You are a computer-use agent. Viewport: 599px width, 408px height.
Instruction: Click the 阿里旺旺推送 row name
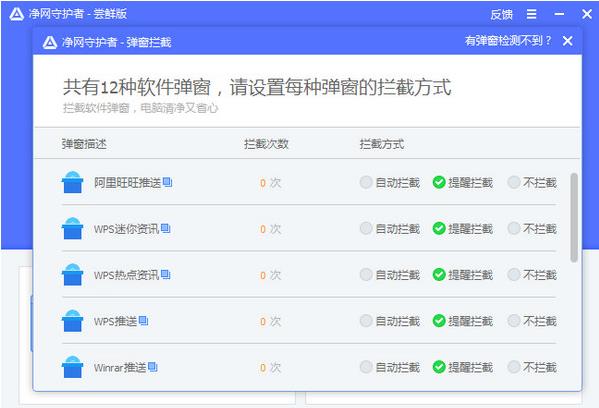(128, 183)
